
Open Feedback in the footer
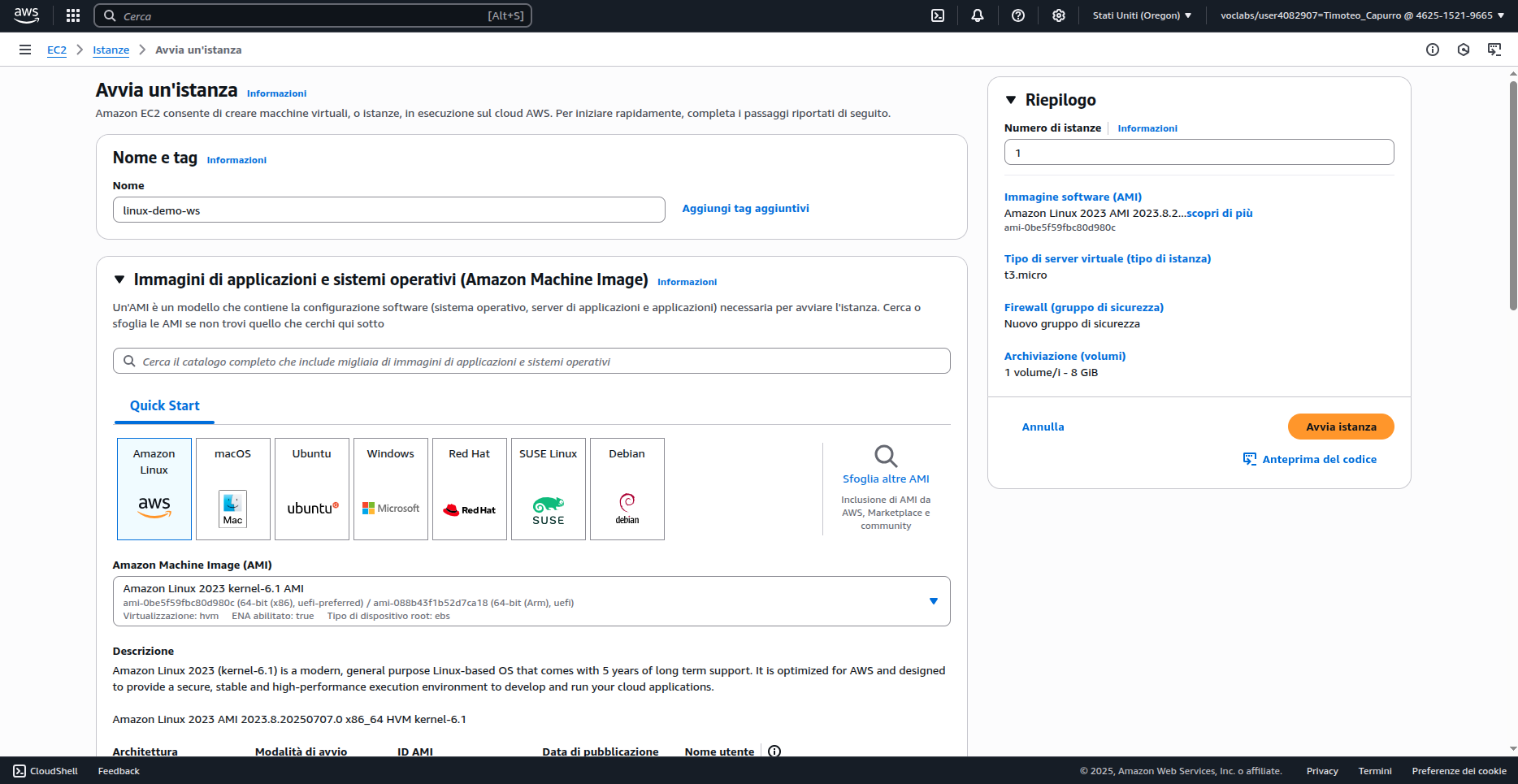click(119, 771)
